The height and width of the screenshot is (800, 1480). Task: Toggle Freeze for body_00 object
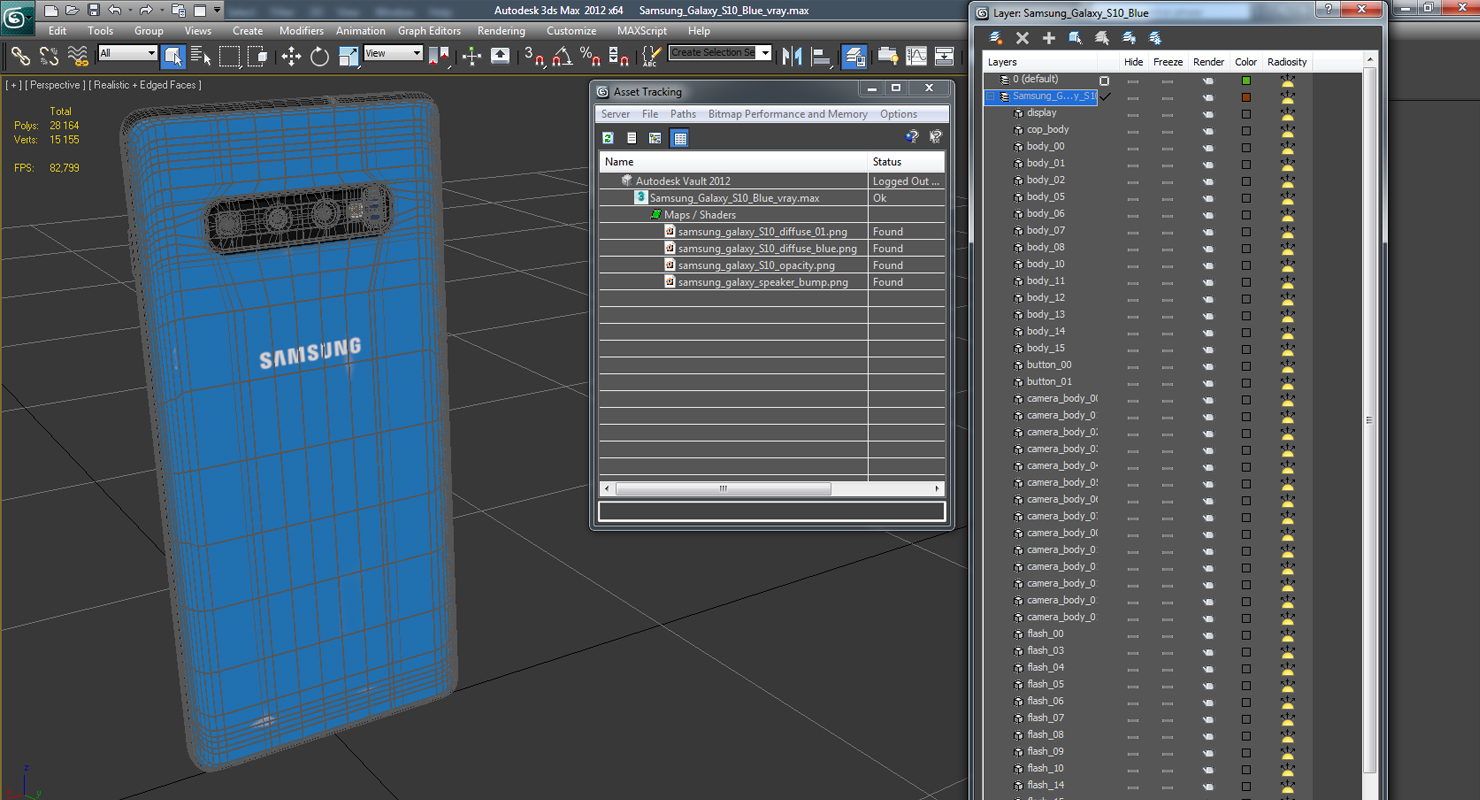1167,147
